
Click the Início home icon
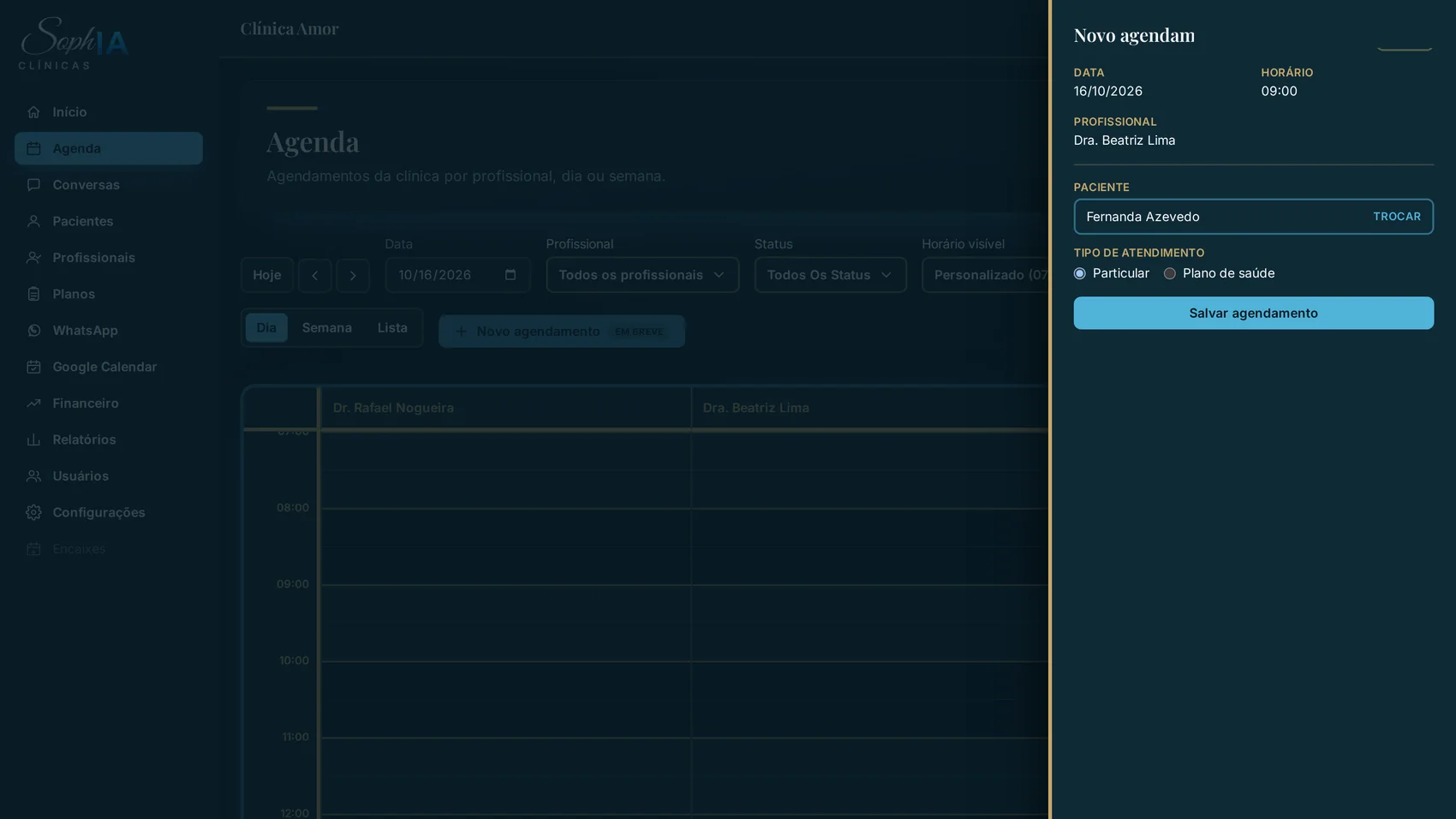(x=33, y=112)
